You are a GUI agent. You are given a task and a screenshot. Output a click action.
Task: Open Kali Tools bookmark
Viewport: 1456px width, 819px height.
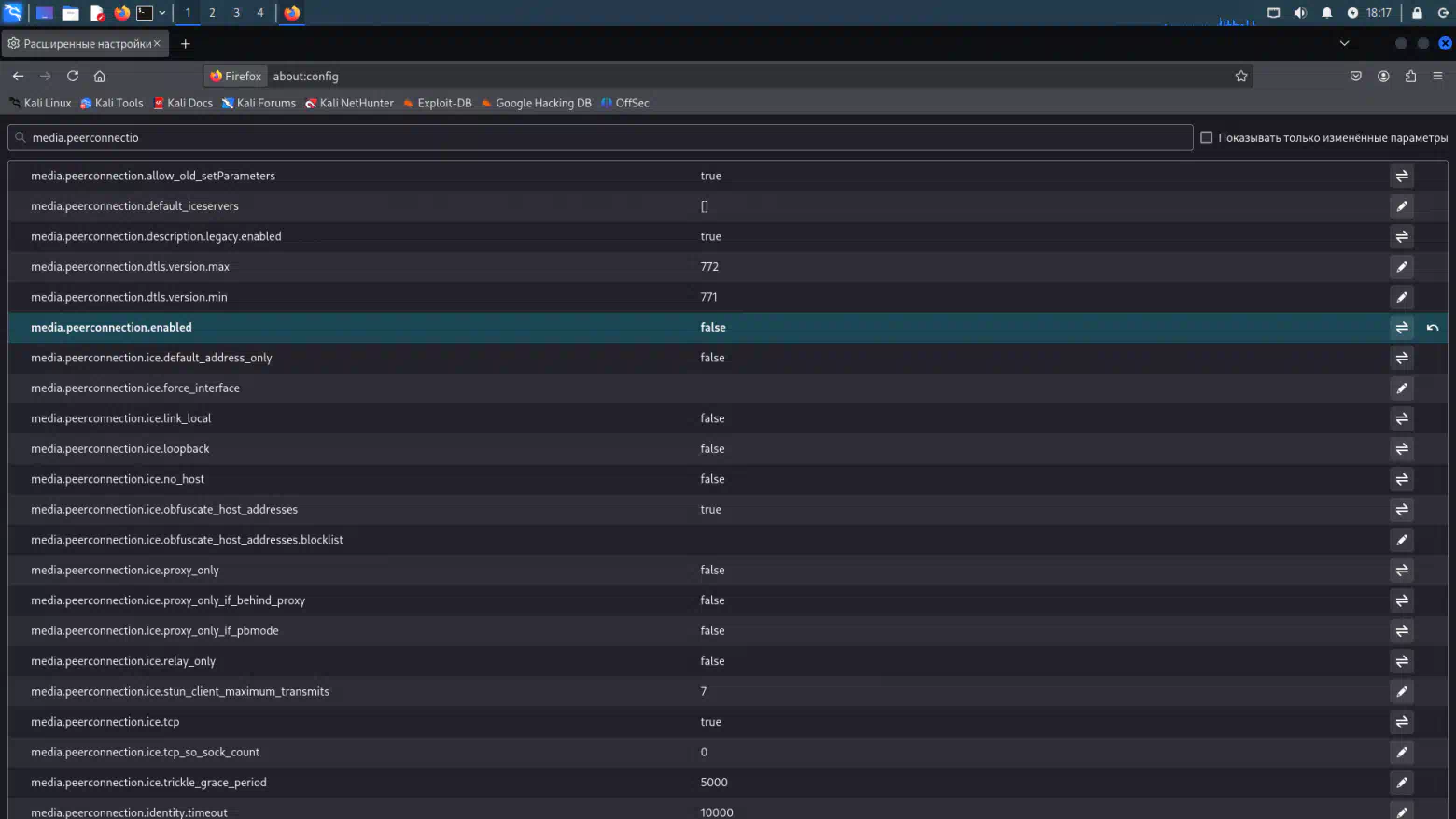click(112, 103)
